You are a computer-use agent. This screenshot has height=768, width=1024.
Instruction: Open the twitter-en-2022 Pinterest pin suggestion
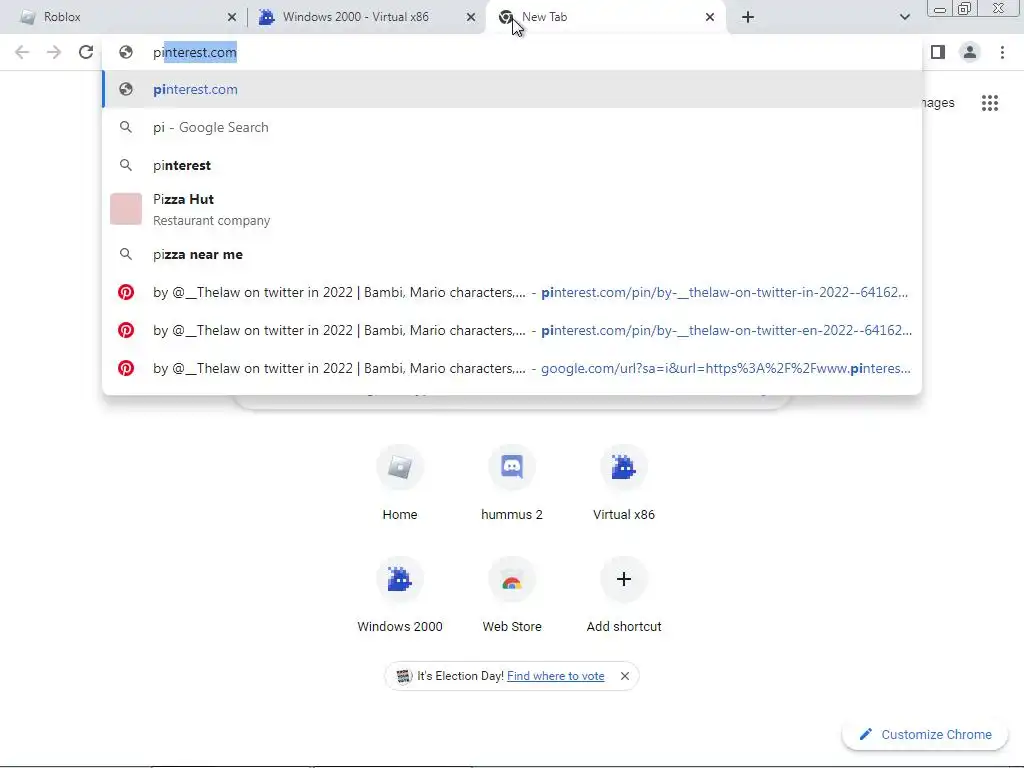tap(512, 330)
